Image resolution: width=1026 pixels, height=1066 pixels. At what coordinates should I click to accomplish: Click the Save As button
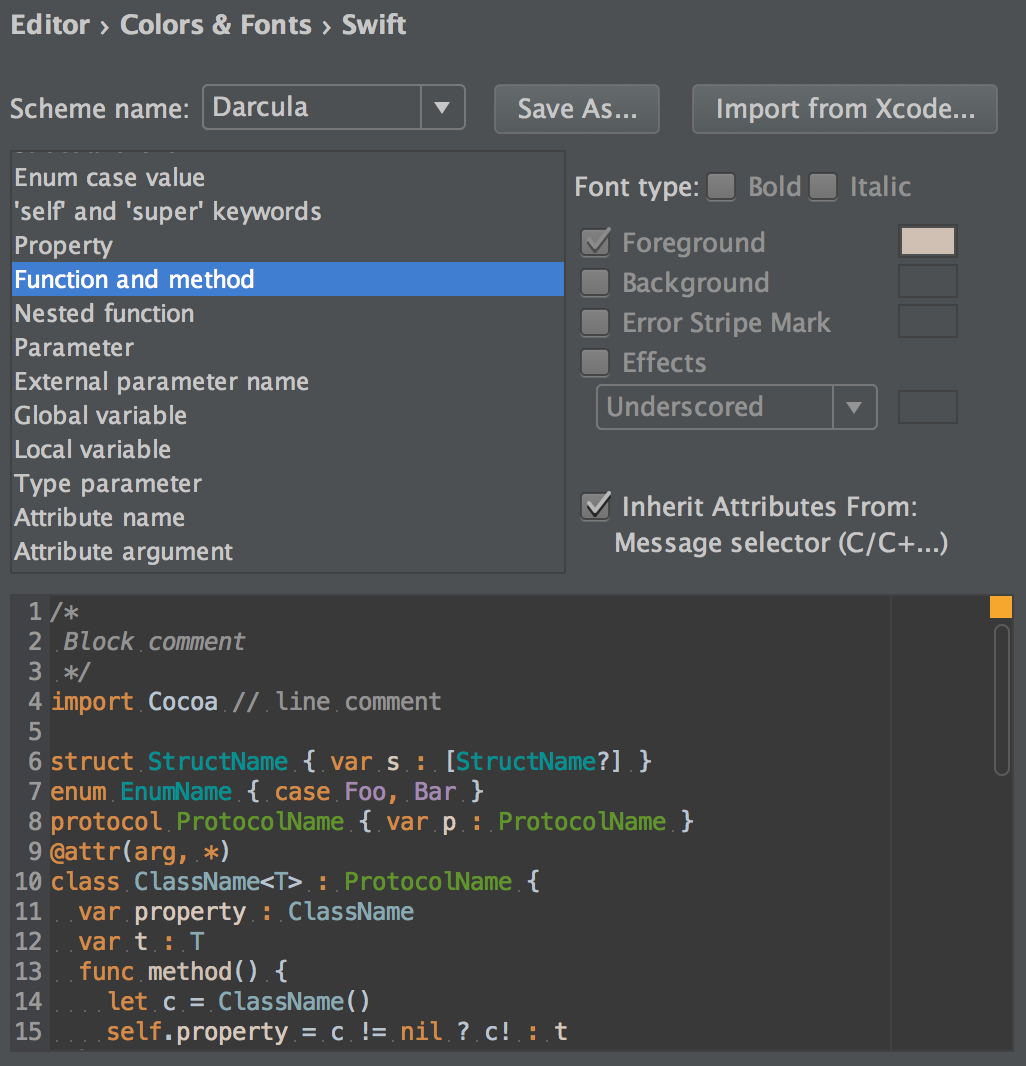coord(576,110)
